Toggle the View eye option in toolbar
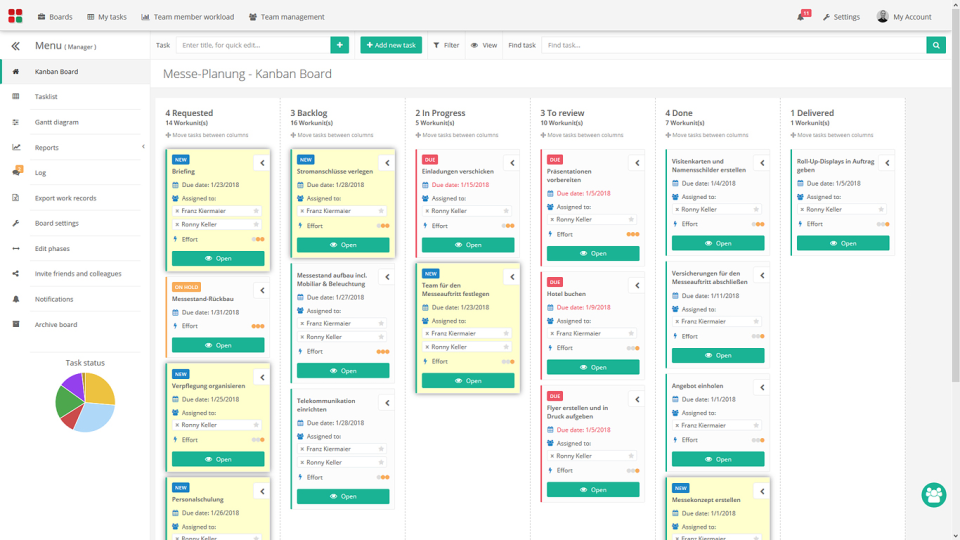The width and height of the screenshot is (960, 540). coord(484,45)
